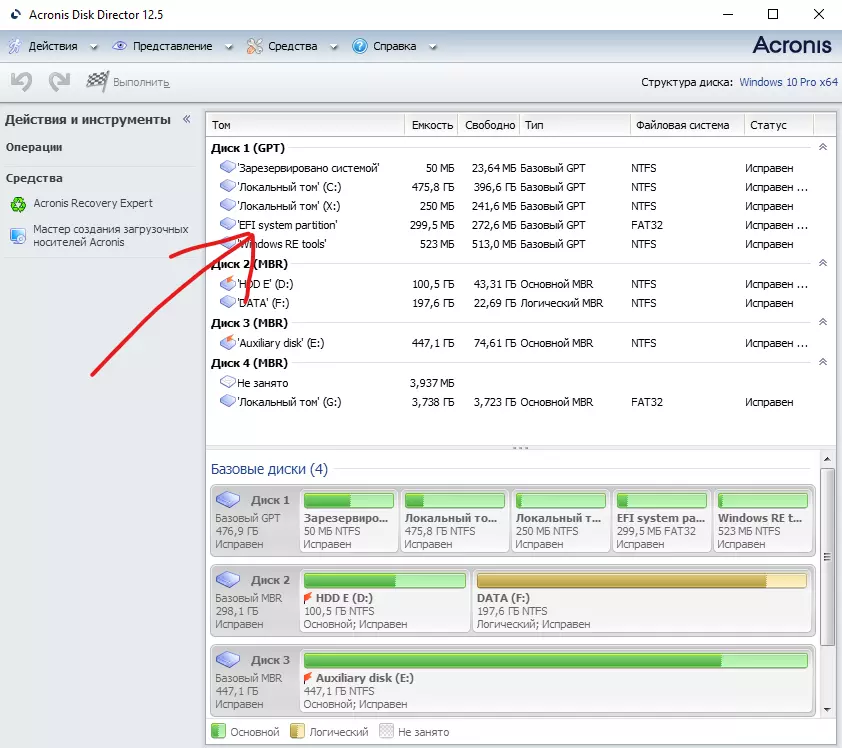Image resolution: width=842 pixels, height=748 pixels.
Task: Collapse the Действия и инструменты side panel
Action: pyautogui.click(x=187, y=119)
